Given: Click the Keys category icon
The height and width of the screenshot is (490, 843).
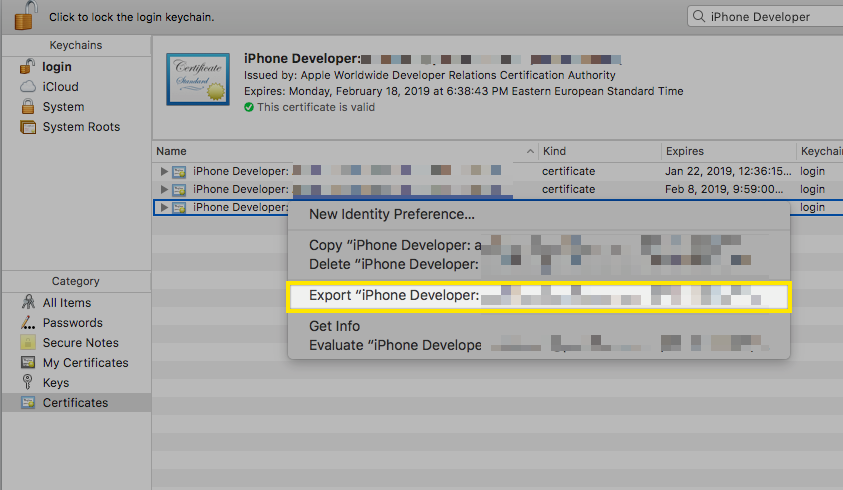Looking at the screenshot, I should tap(27, 382).
